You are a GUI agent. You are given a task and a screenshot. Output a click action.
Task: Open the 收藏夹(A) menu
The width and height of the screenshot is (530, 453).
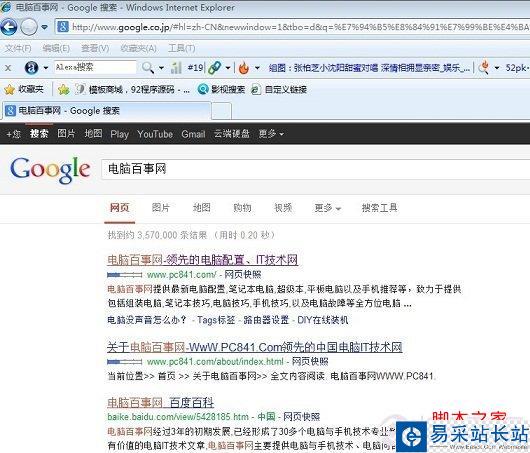pyautogui.click(x=139, y=48)
